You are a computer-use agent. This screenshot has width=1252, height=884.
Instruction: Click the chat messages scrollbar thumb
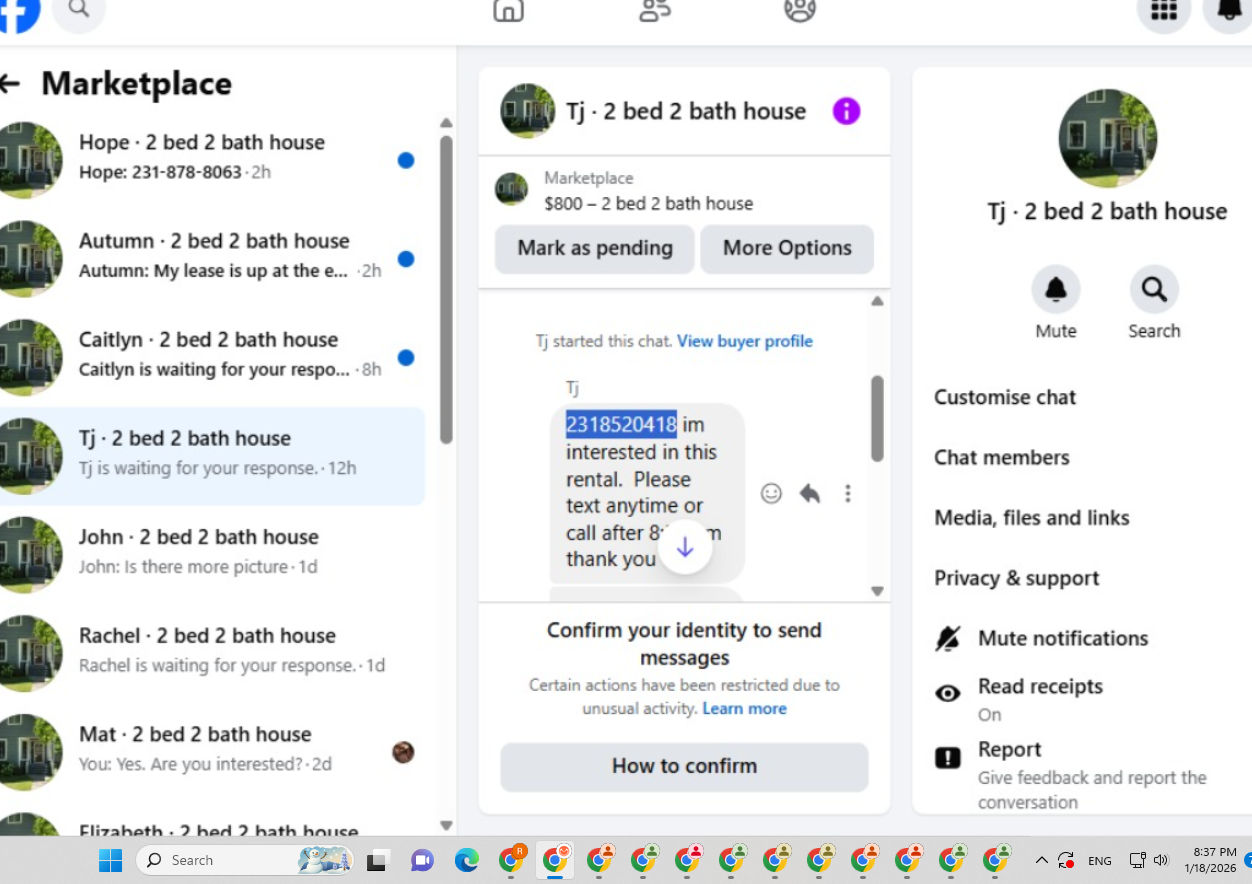877,418
